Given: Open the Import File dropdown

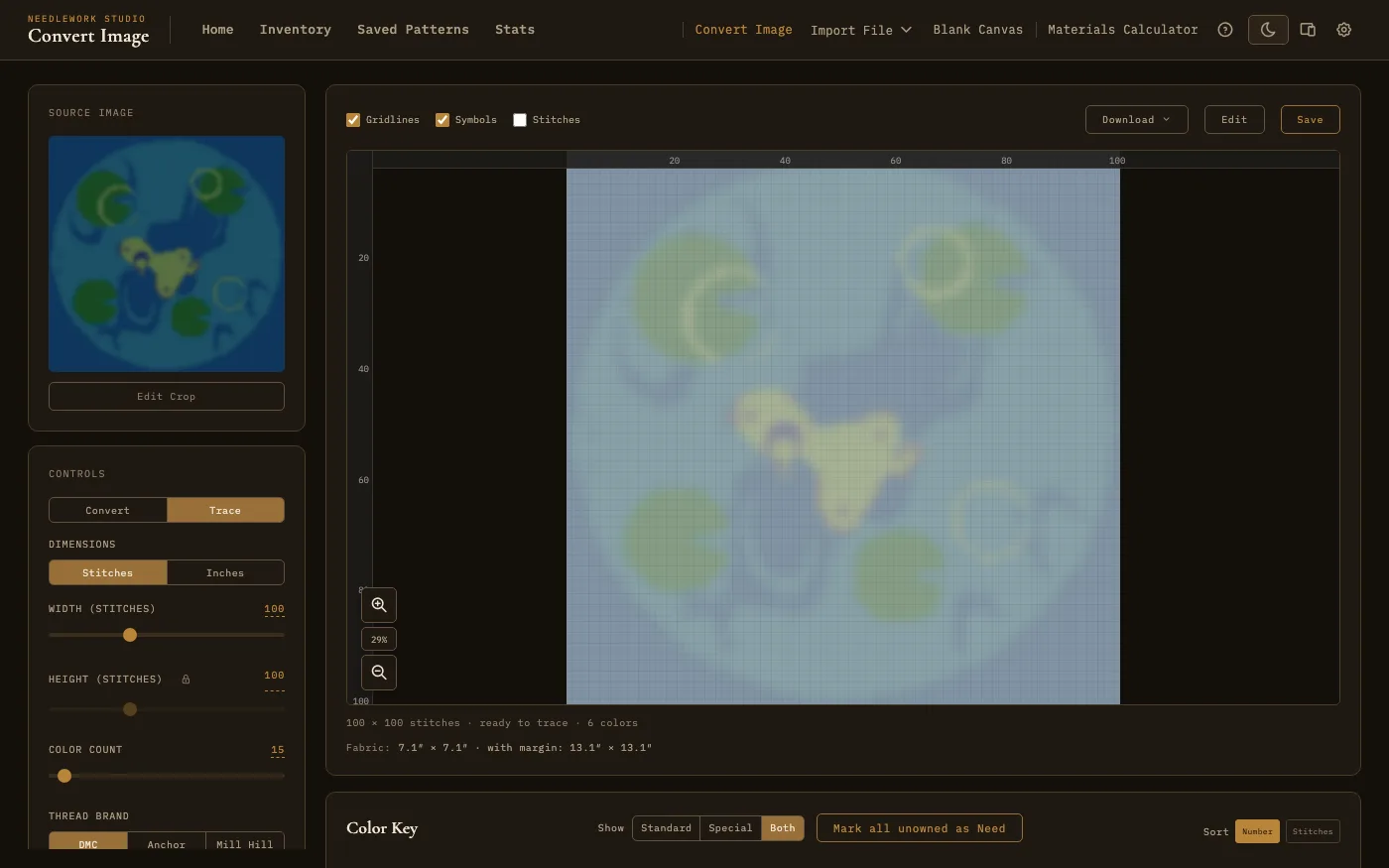Looking at the screenshot, I should coord(861,30).
